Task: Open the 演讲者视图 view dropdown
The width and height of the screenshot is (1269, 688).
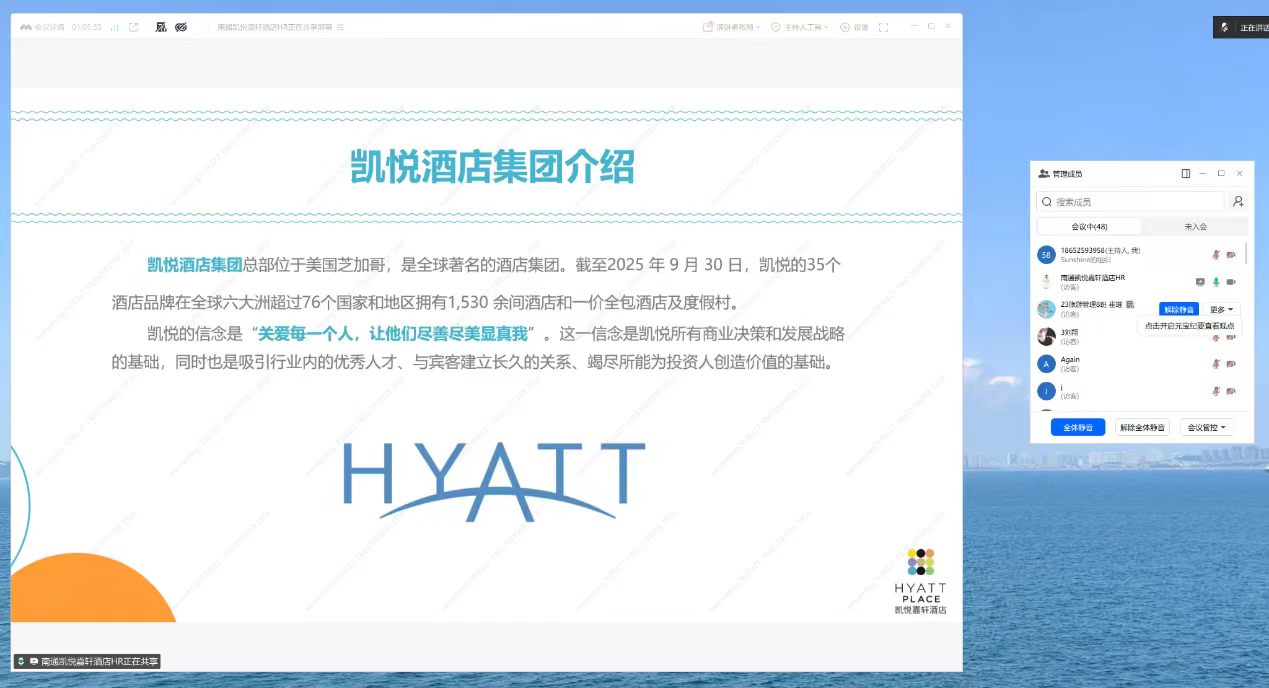Action: 732,27
